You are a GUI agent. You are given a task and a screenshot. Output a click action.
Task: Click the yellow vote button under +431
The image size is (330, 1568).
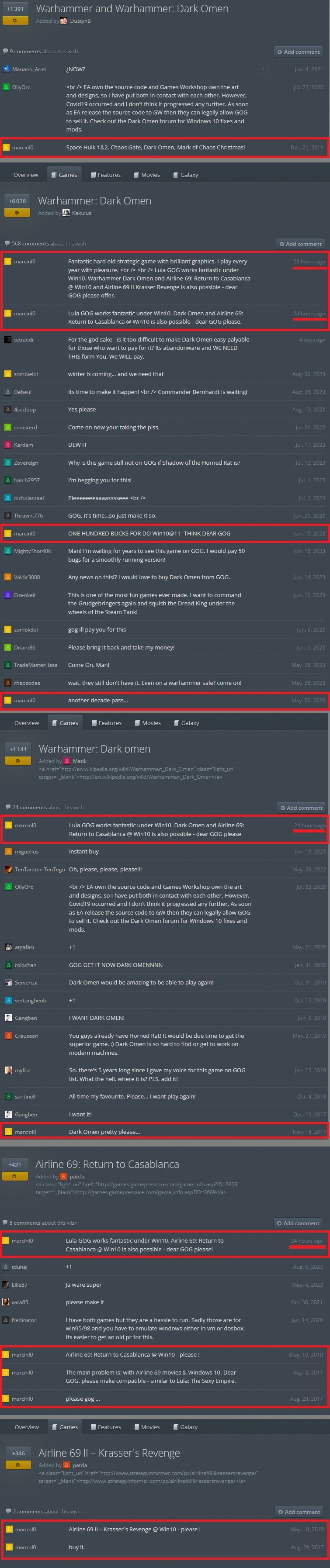point(14,1175)
